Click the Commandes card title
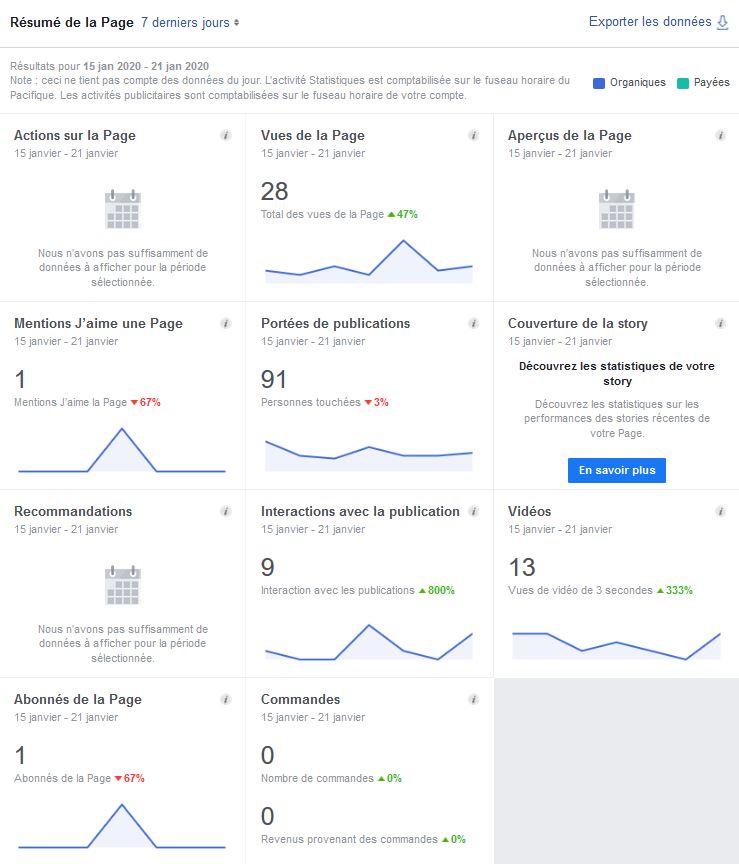This screenshot has width=739, height=864. point(300,699)
